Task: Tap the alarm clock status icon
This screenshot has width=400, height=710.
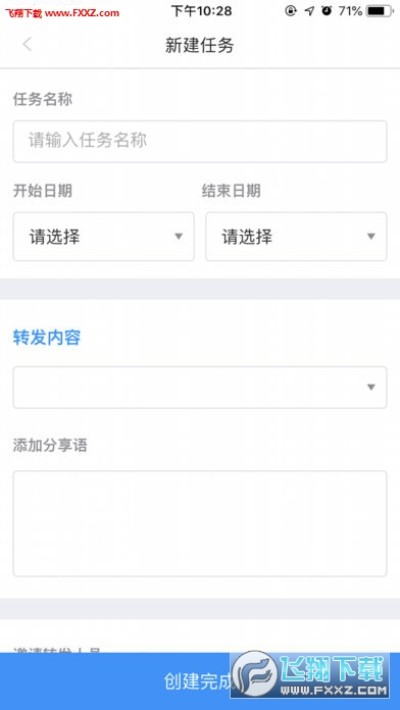Action: tap(326, 11)
